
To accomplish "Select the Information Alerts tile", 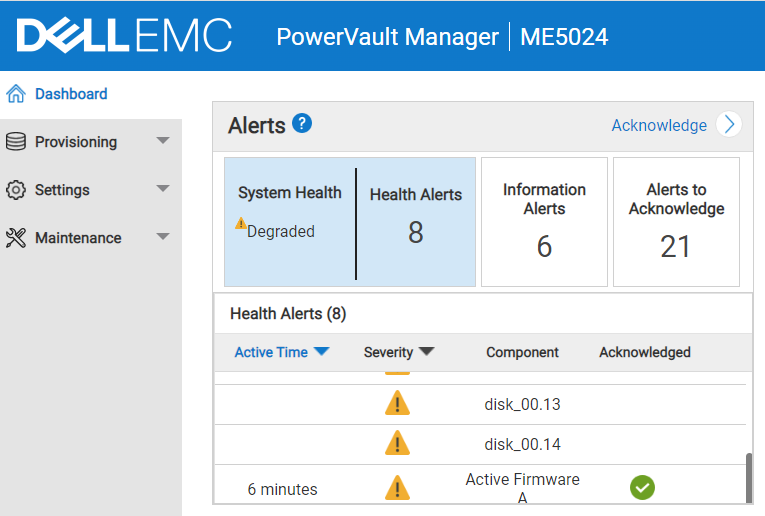I will 544,222.
